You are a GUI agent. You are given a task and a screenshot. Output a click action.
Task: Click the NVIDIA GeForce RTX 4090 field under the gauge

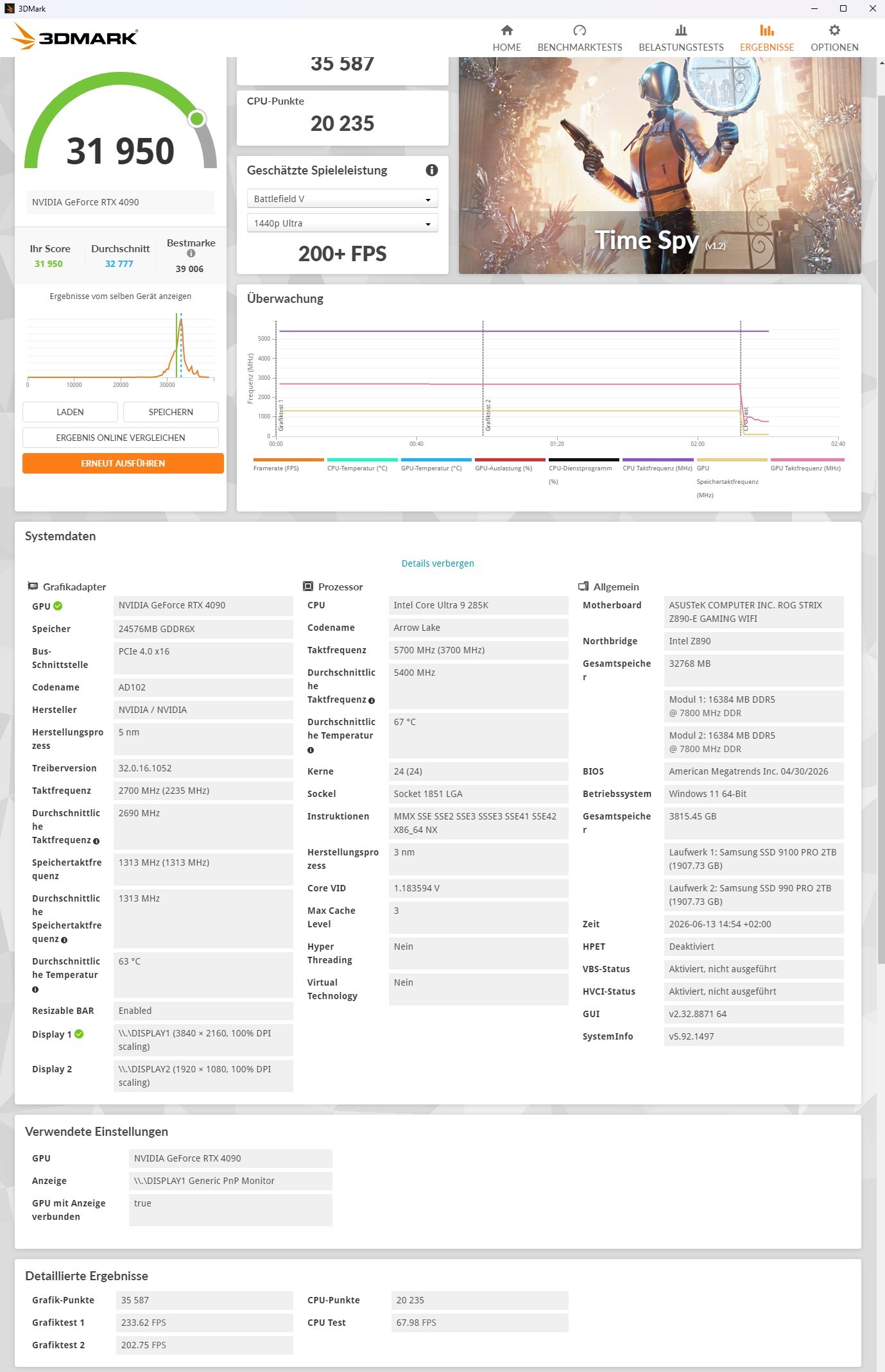click(121, 202)
